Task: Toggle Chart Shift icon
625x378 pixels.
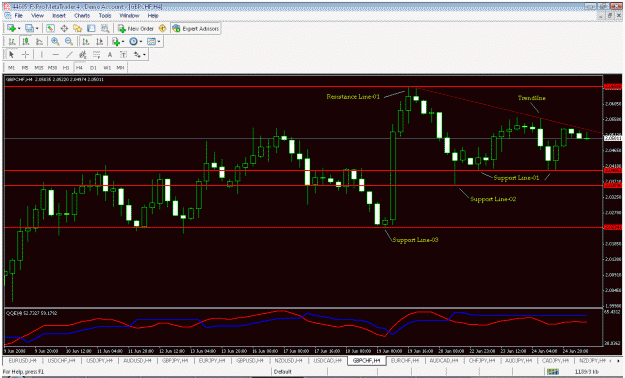Action: point(100,41)
